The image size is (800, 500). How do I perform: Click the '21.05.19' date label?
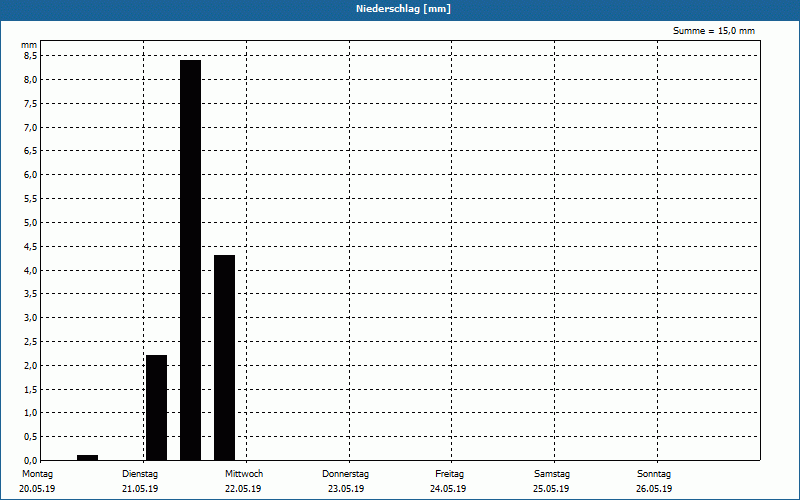[140, 489]
